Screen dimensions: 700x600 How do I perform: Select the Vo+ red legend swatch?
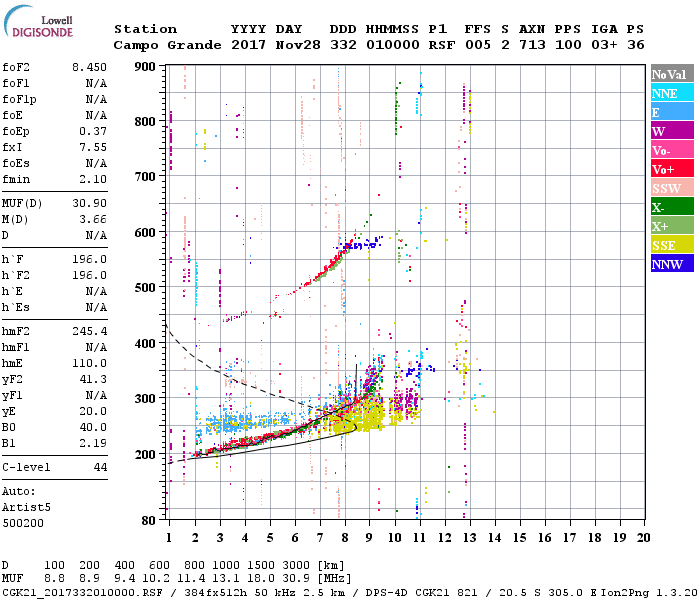point(672,169)
